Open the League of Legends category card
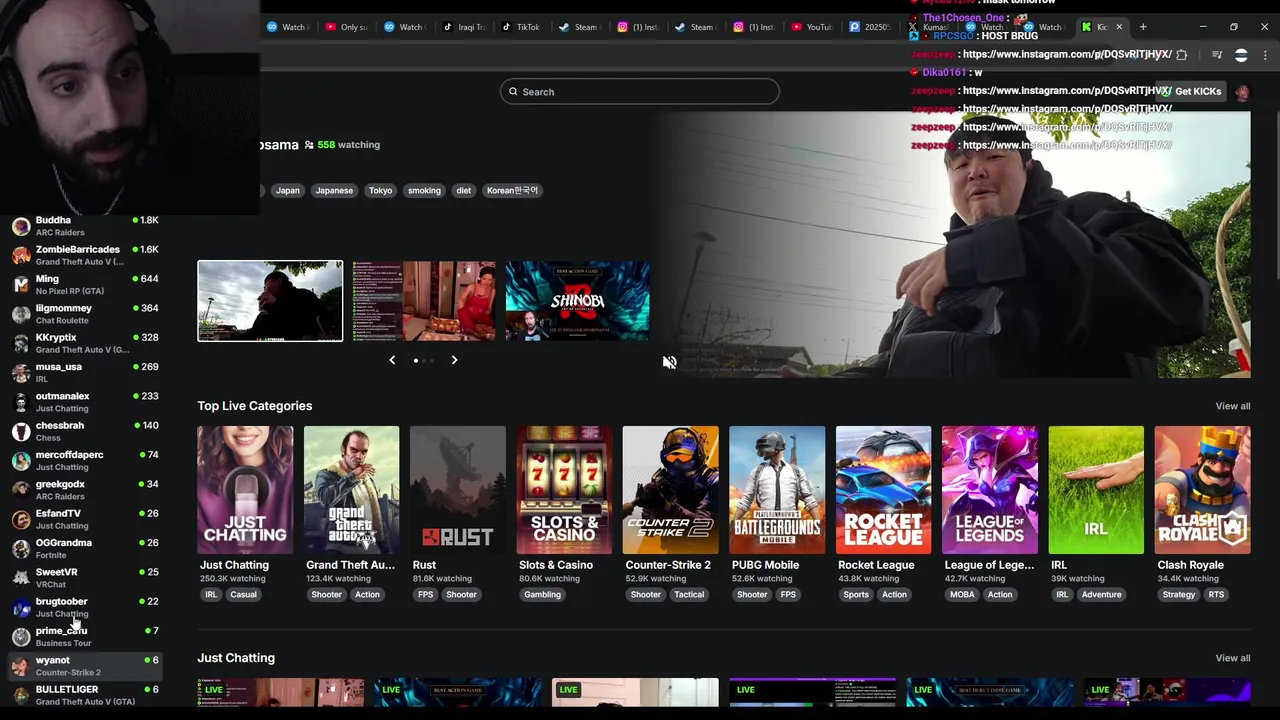 [990, 490]
